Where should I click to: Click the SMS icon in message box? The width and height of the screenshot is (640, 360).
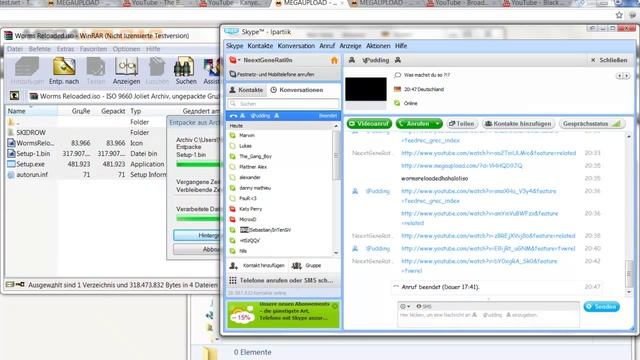tap(419, 306)
